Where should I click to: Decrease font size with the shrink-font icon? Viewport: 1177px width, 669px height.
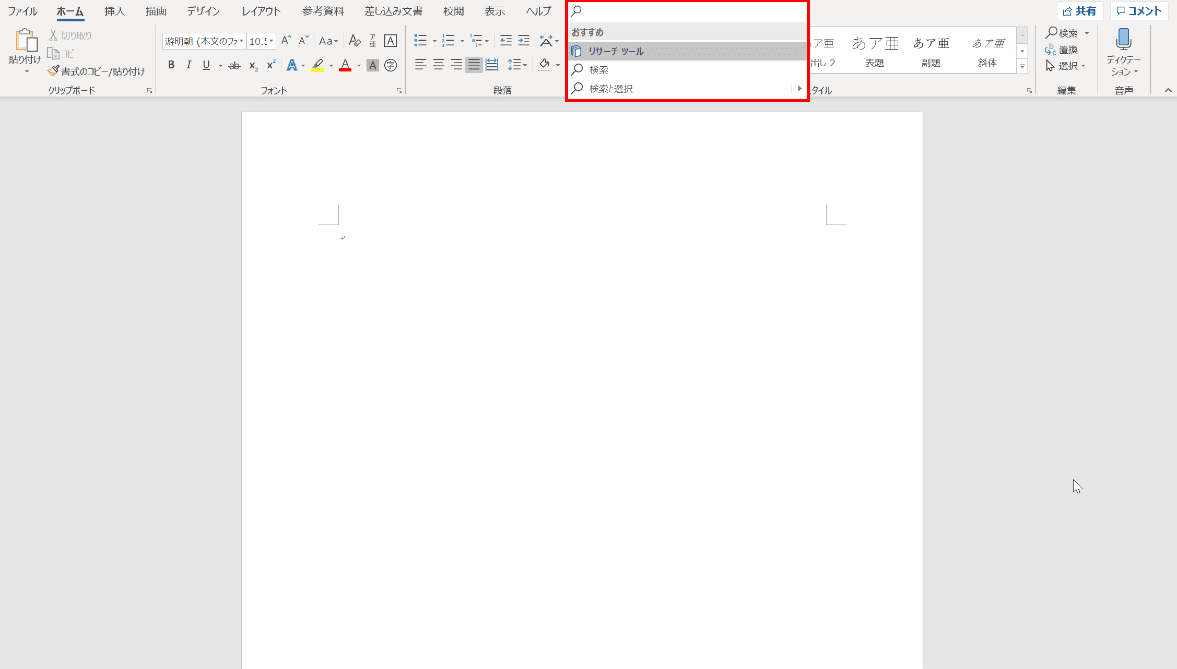pos(304,41)
